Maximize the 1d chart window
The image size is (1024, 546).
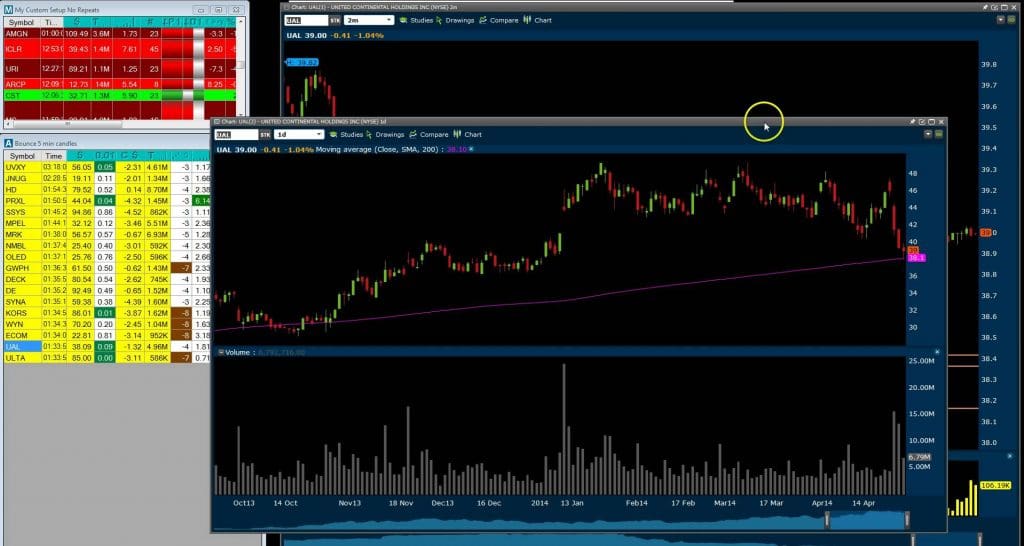[932, 121]
